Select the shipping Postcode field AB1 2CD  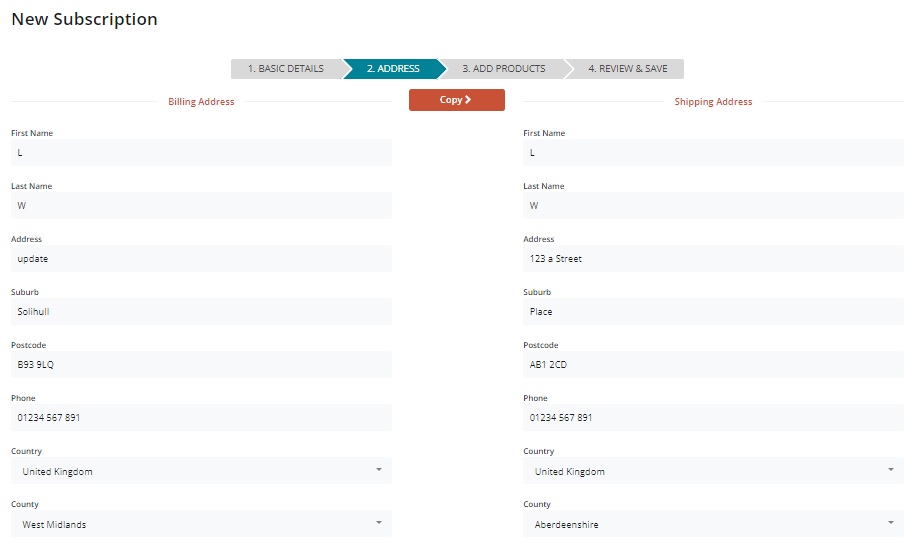713,365
